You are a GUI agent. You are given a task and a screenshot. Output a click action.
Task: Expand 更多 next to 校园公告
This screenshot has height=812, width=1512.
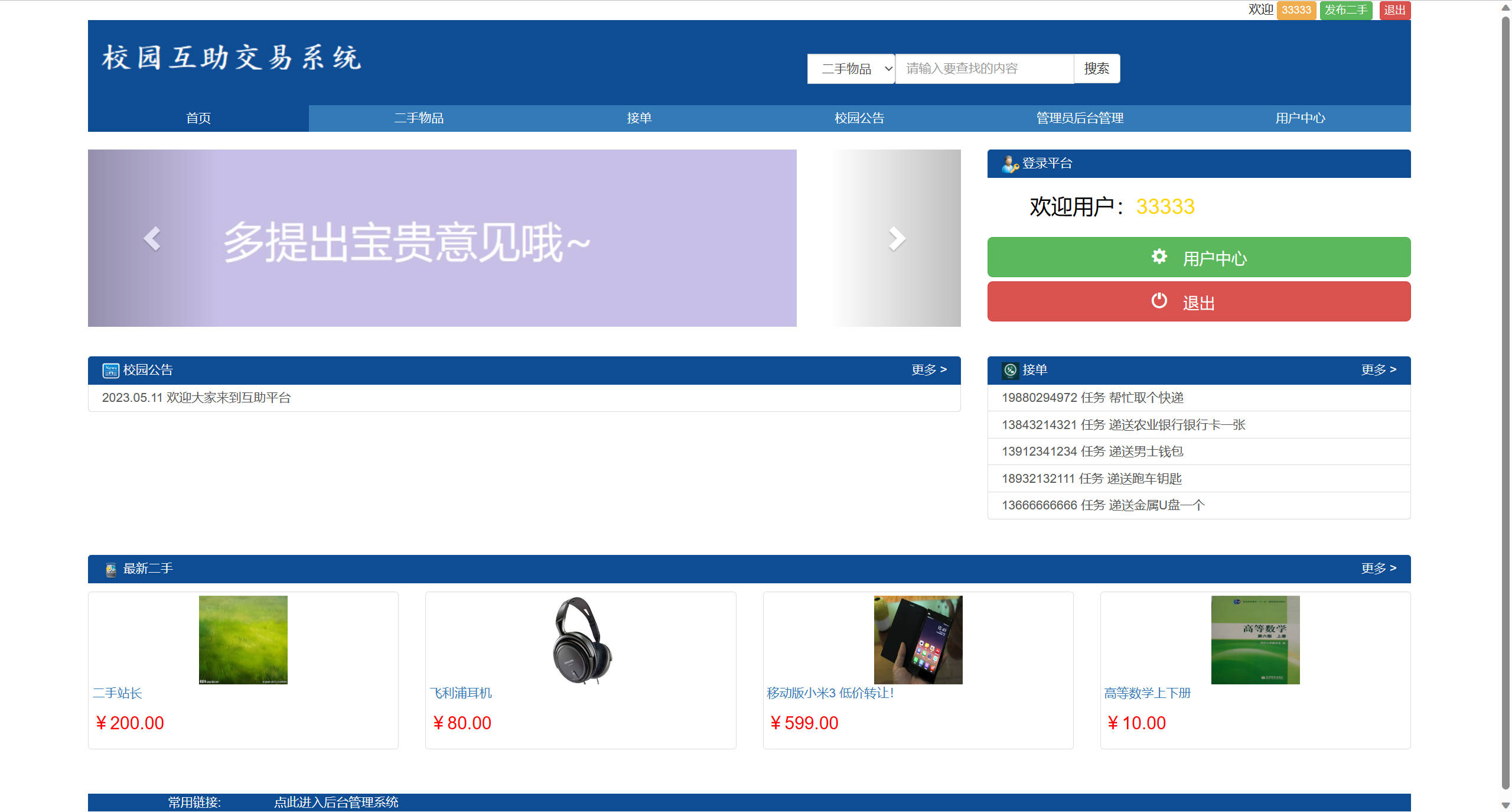[929, 369]
